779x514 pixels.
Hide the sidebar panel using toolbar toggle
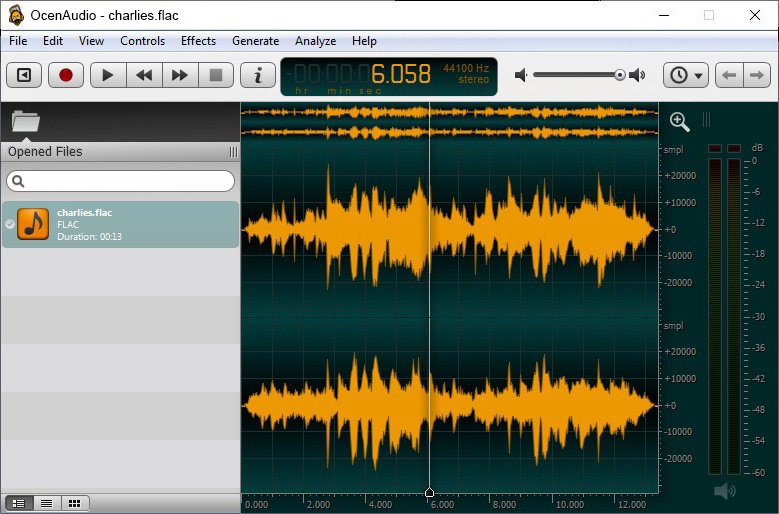(24, 75)
